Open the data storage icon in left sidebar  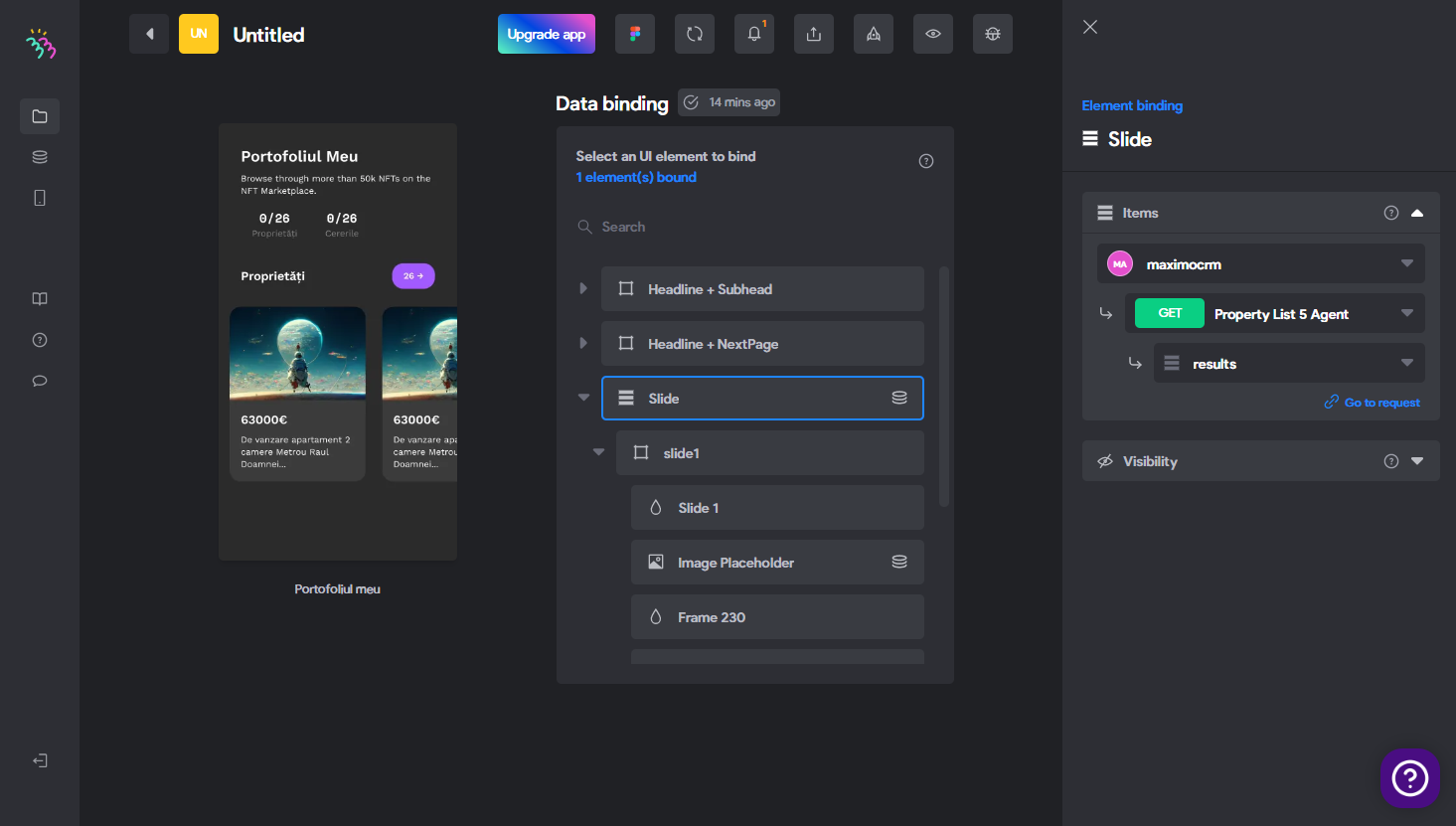click(40, 157)
